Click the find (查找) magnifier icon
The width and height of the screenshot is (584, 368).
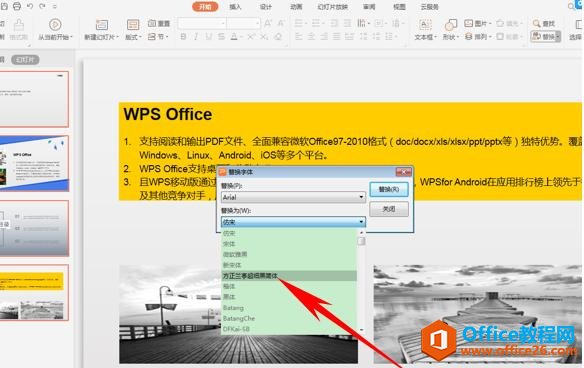point(536,23)
